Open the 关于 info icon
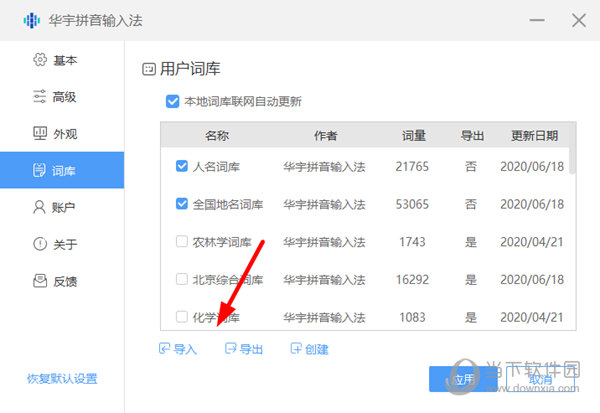 pyautogui.click(x=40, y=244)
